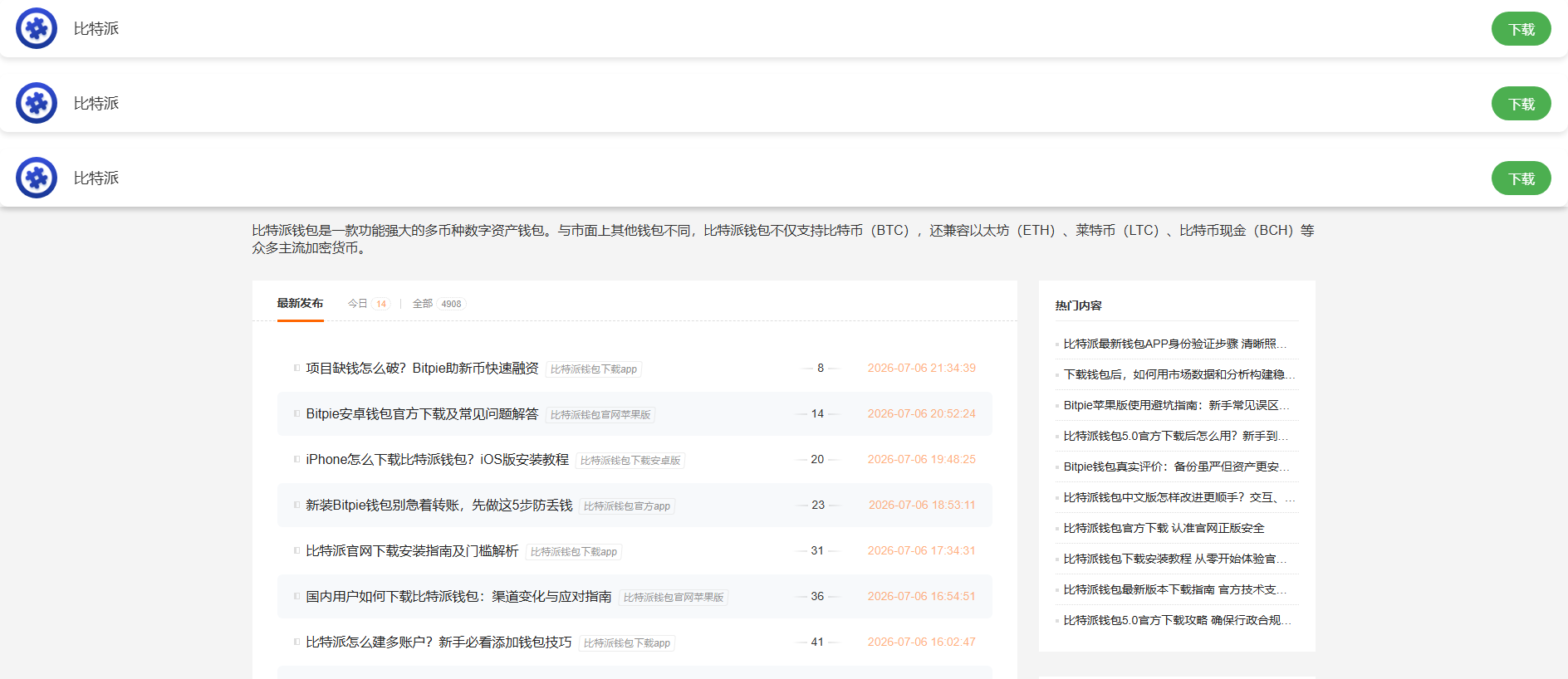Screen dimensions: 1568x679
Task: Open hot link 比特派钱包中文版怎样改进更顺手
Action: point(1179,497)
